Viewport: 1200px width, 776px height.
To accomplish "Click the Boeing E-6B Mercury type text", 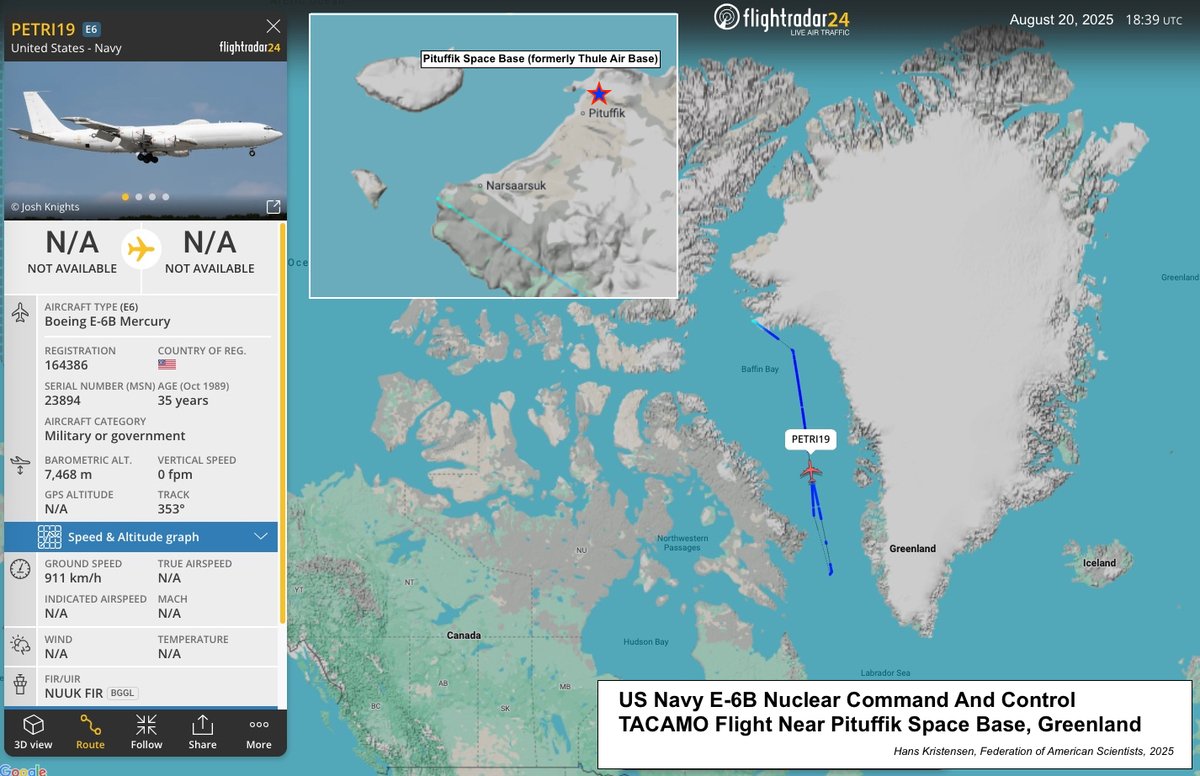I will click(x=108, y=321).
